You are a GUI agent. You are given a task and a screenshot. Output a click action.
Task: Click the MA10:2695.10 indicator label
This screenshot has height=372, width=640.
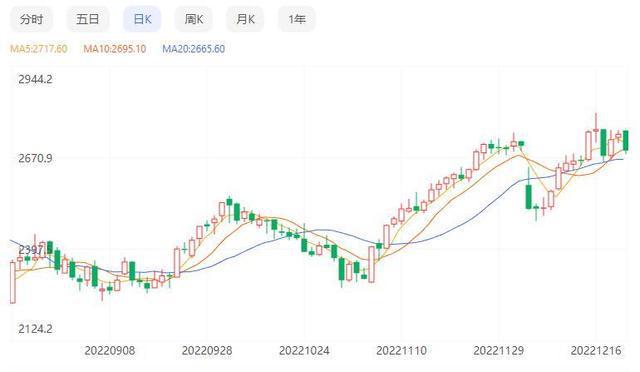(115, 49)
